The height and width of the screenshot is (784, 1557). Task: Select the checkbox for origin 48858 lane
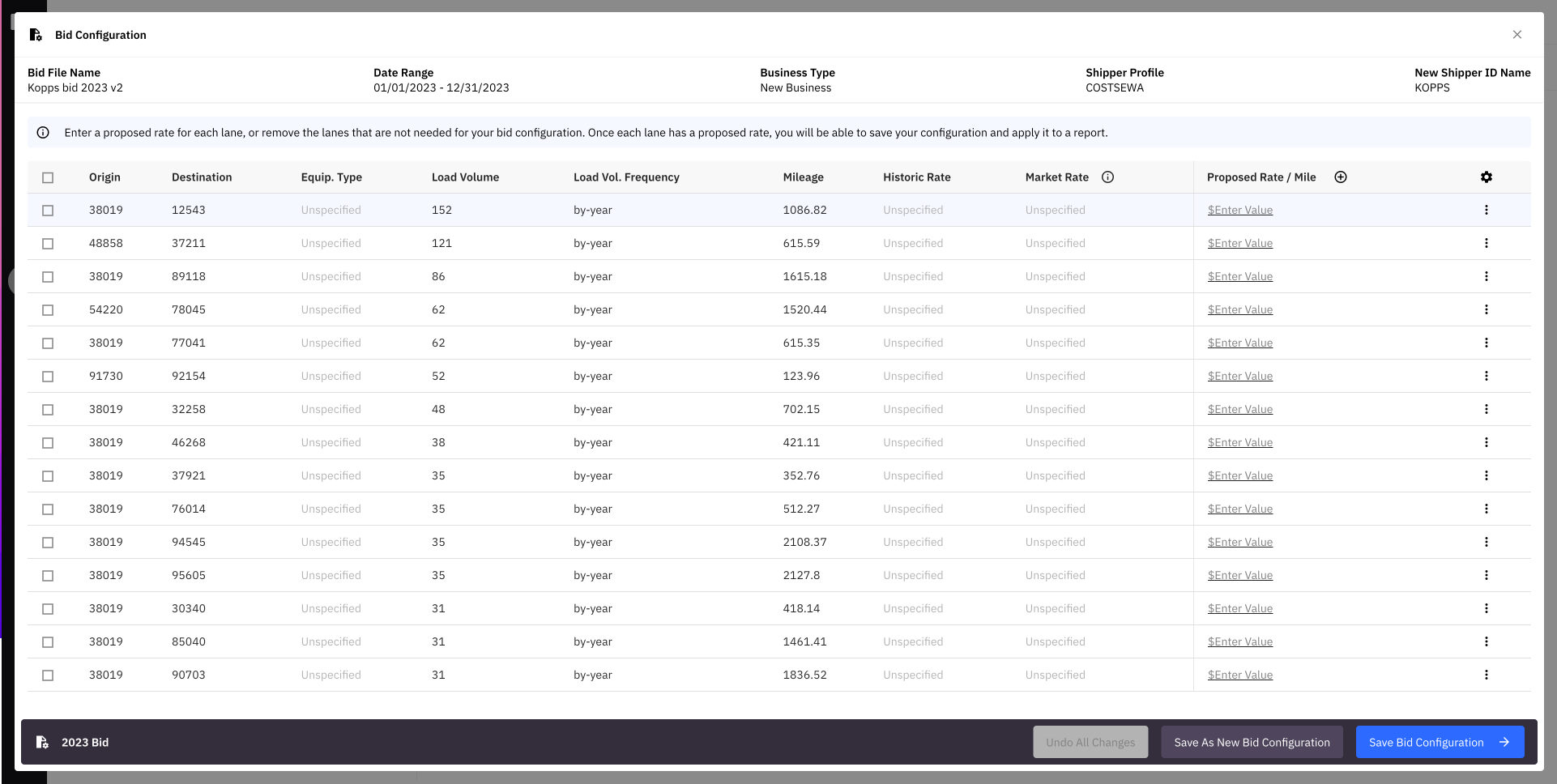[x=48, y=244]
